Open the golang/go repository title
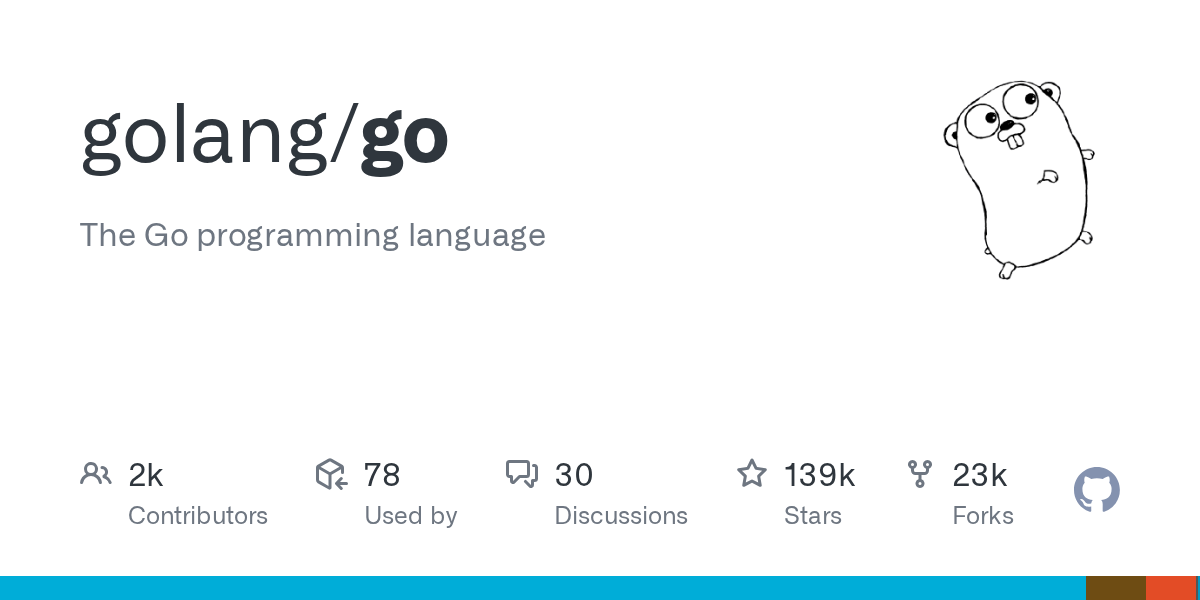The height and width of the screenshot is (600, 1200). [264, 137]
